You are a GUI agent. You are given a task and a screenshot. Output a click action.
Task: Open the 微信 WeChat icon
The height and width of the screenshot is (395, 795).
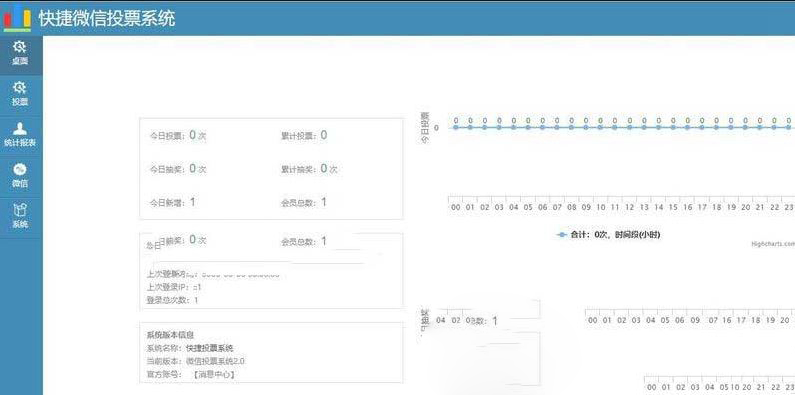click(20, 169)
